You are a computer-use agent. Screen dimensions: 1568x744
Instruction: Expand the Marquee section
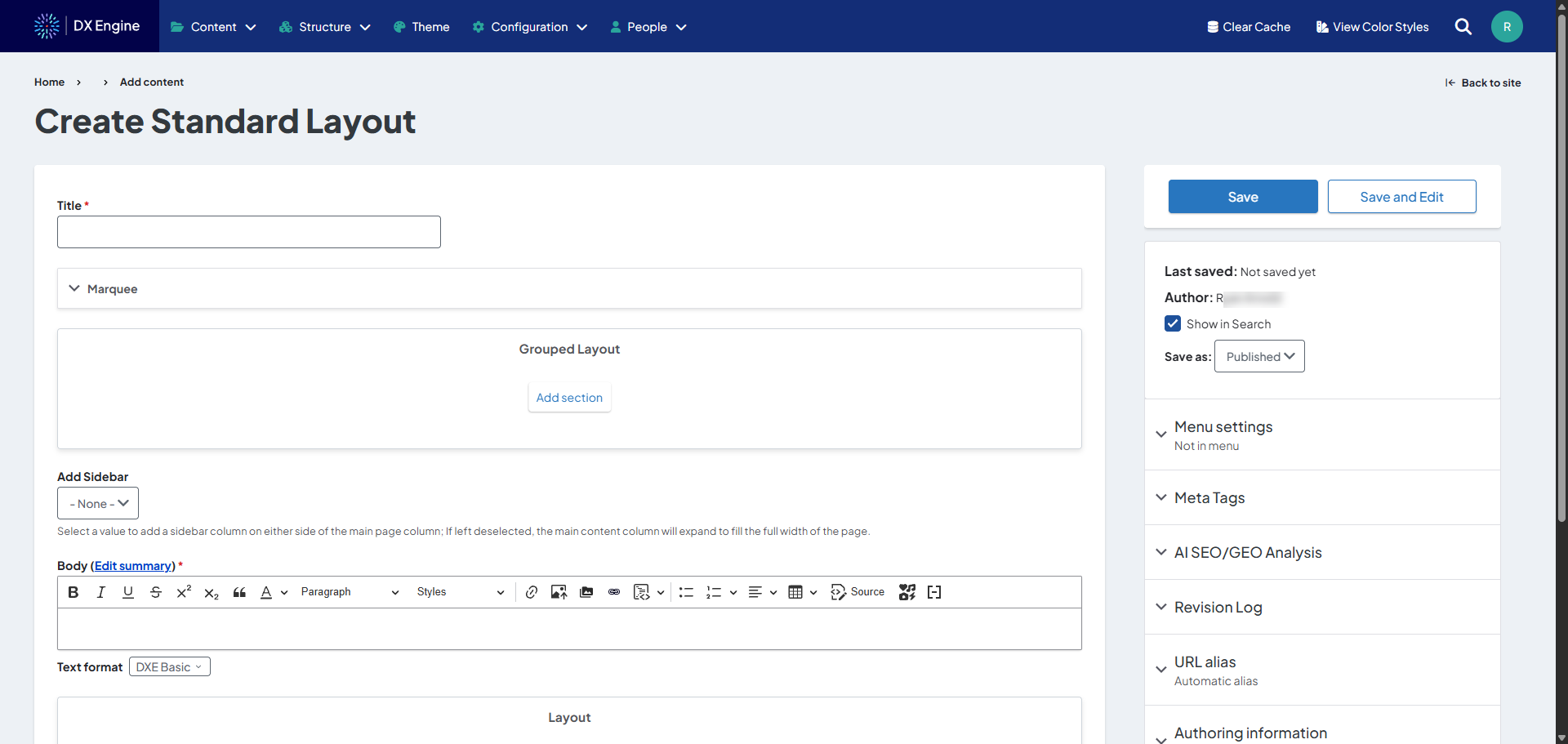(569, 288)
